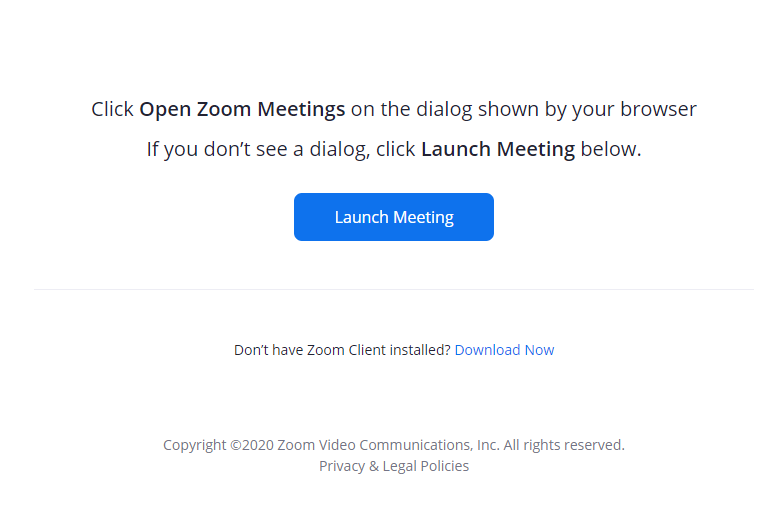Click the All rights reserved text
774x507 pixels.
(x=564, y=445)
